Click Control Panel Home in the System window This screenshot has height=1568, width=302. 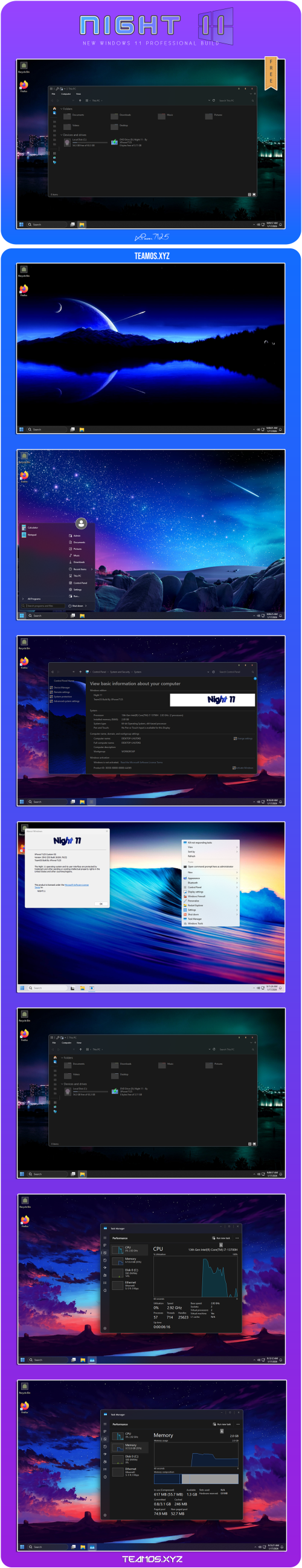64,680
